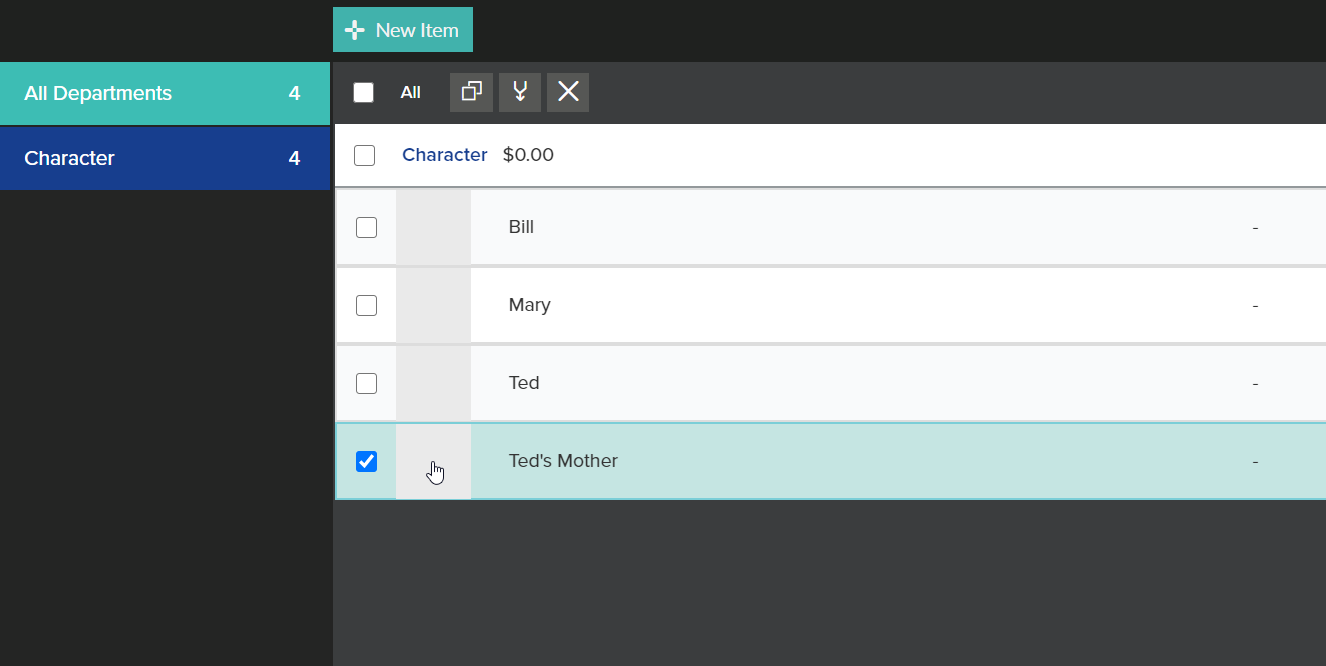The height and width of the screenshot is (666, 1326).
Task: Select the name Bill in list
Action: 521,227
